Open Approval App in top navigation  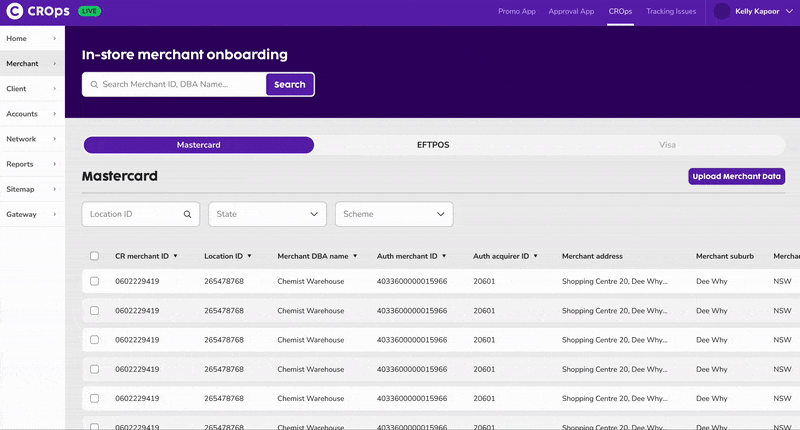pos(571,11)
